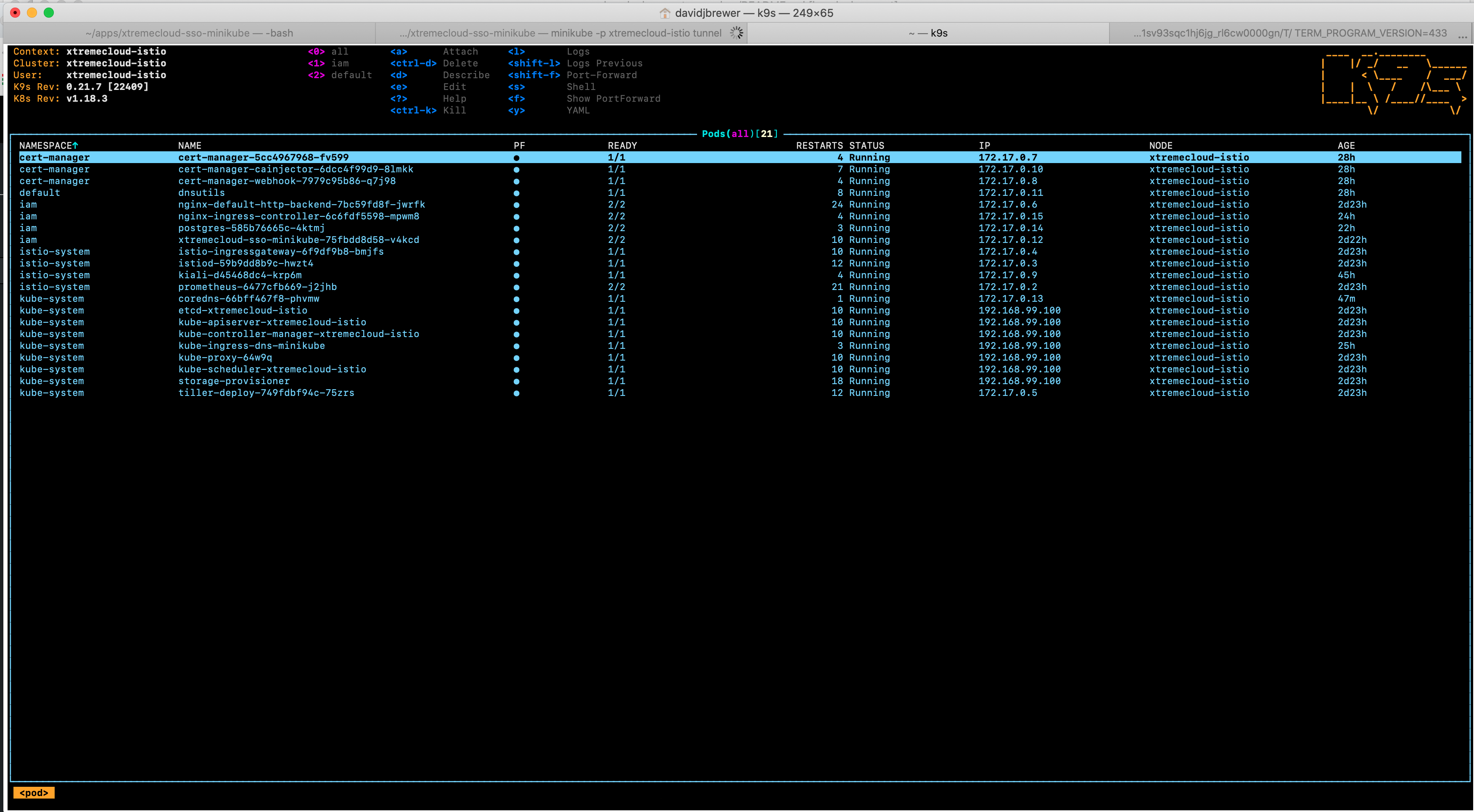Select pod kube-apiserver-xtremecloud-istio
This screenshot has height=812, width=1474.
[x=740, y=322]
